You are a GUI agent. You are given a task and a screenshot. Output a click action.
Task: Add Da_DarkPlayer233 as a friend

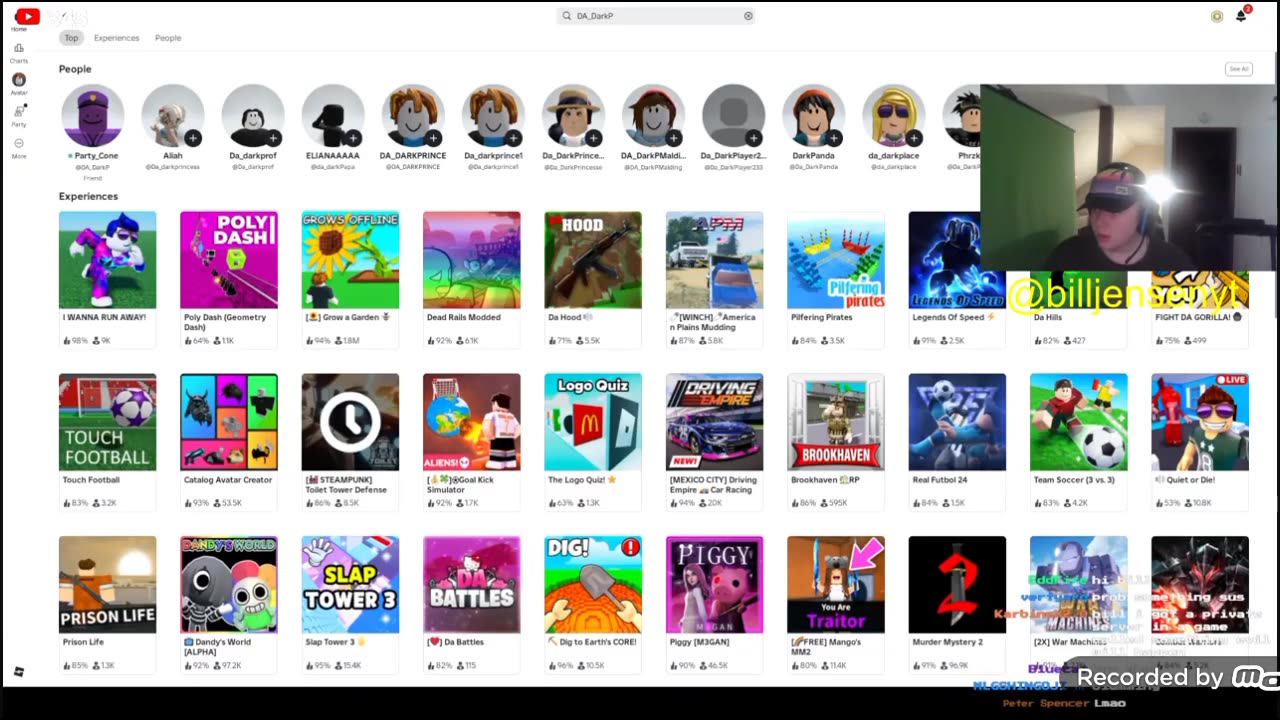(x=753, y=138)
